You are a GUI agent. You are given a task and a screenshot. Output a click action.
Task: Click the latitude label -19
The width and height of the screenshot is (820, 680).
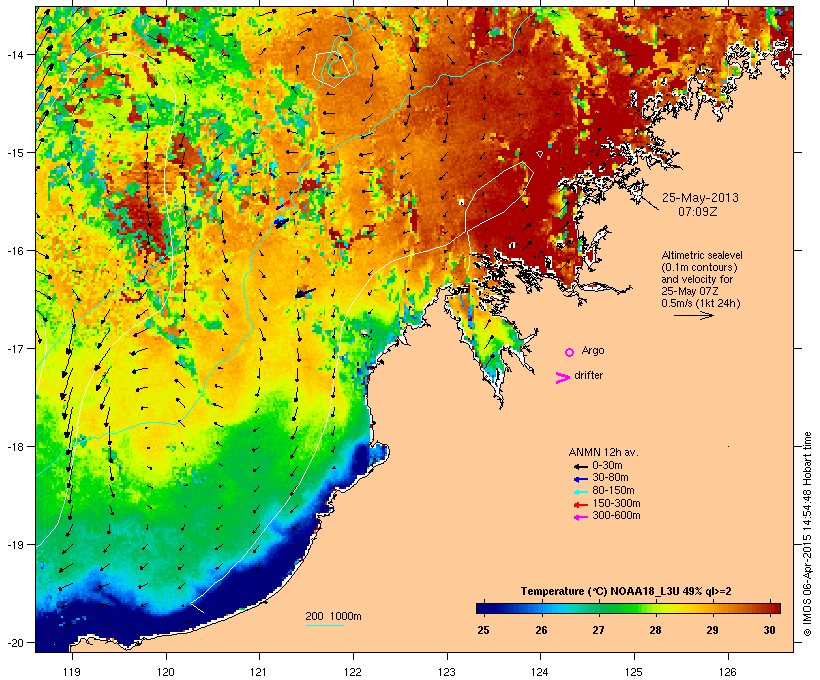tap(14, 545)
